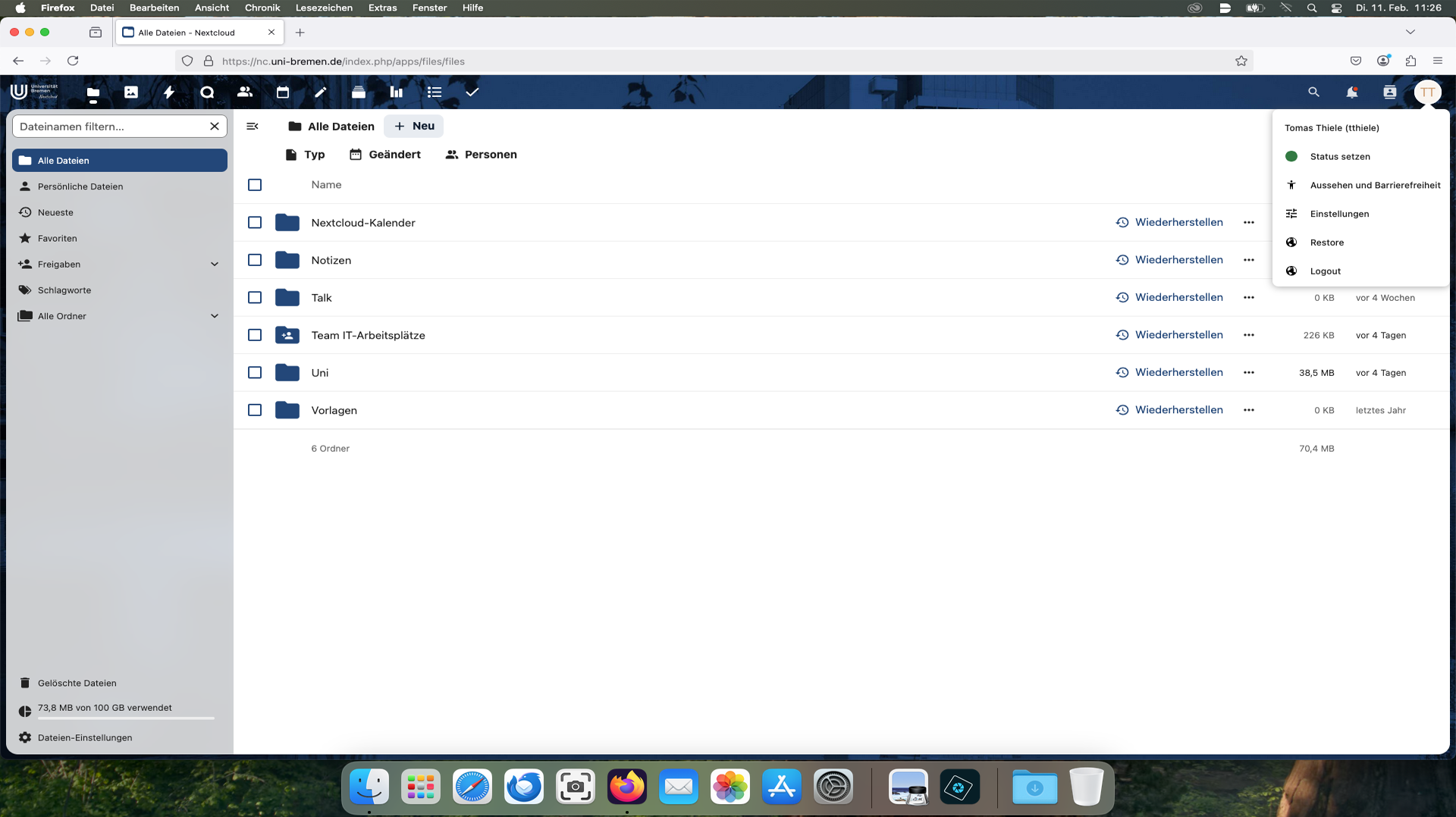Click Wiederherstellen for the Talk folder
This screenshot has height=817, width=1456.
click(x=1169, y=298)
